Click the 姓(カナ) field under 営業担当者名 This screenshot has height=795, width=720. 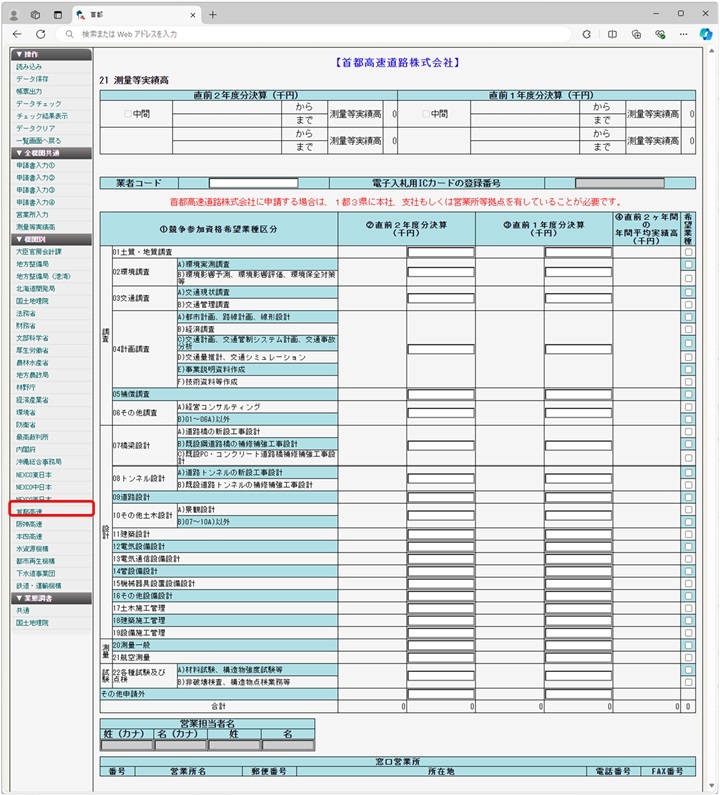(x=127, y=745)
